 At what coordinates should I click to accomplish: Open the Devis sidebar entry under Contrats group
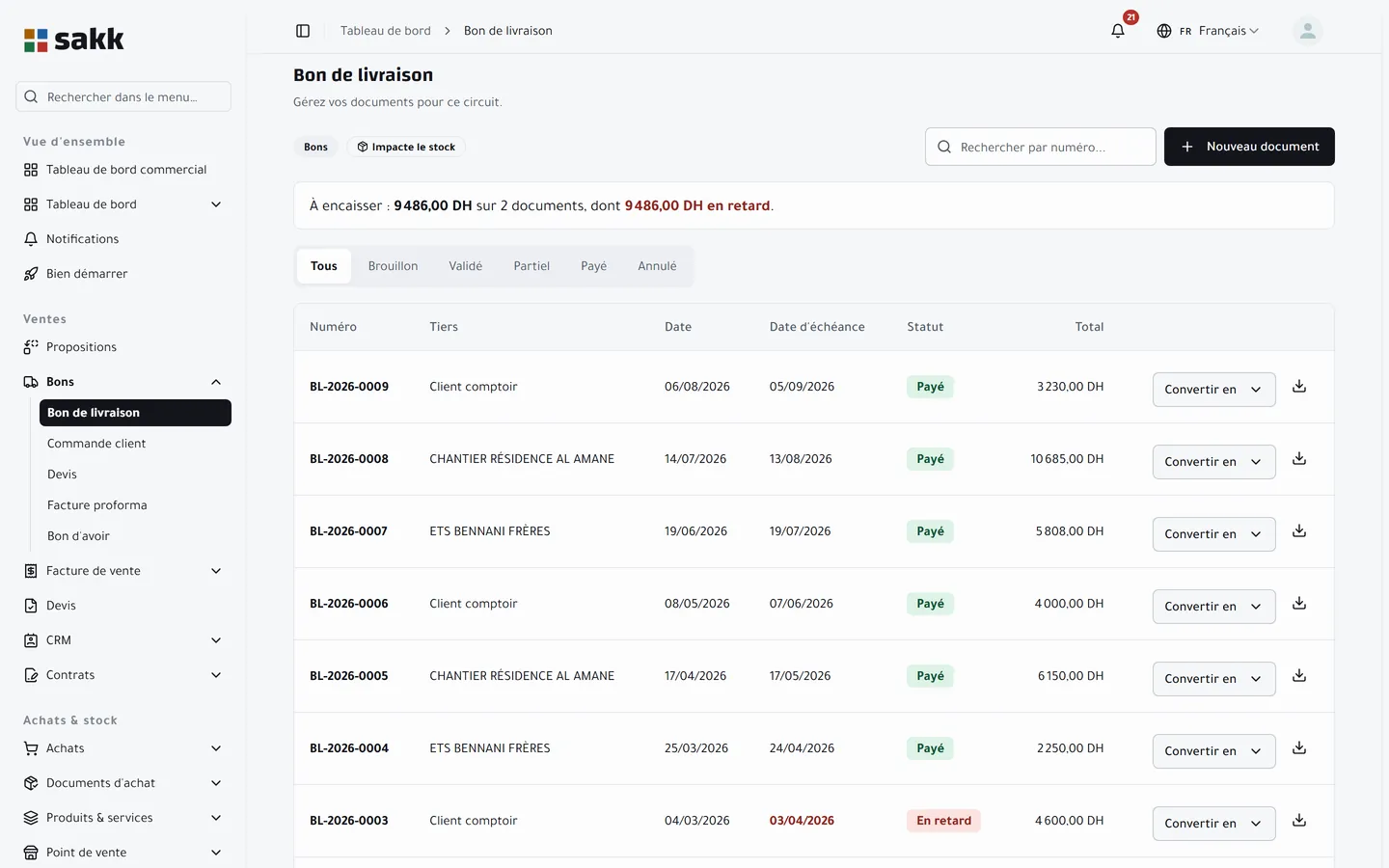[123, 606]
